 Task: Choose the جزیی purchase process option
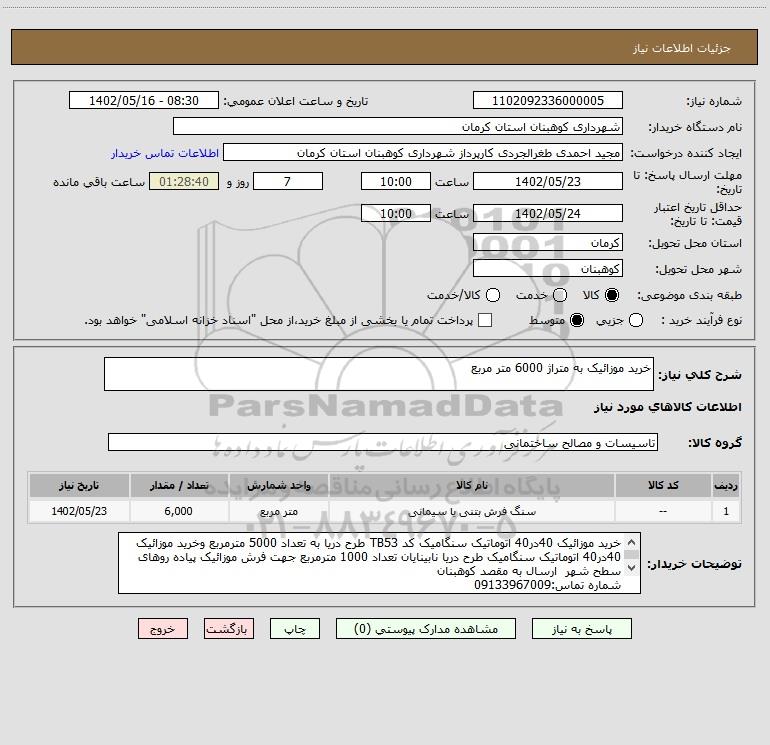[x=636, y=320]
